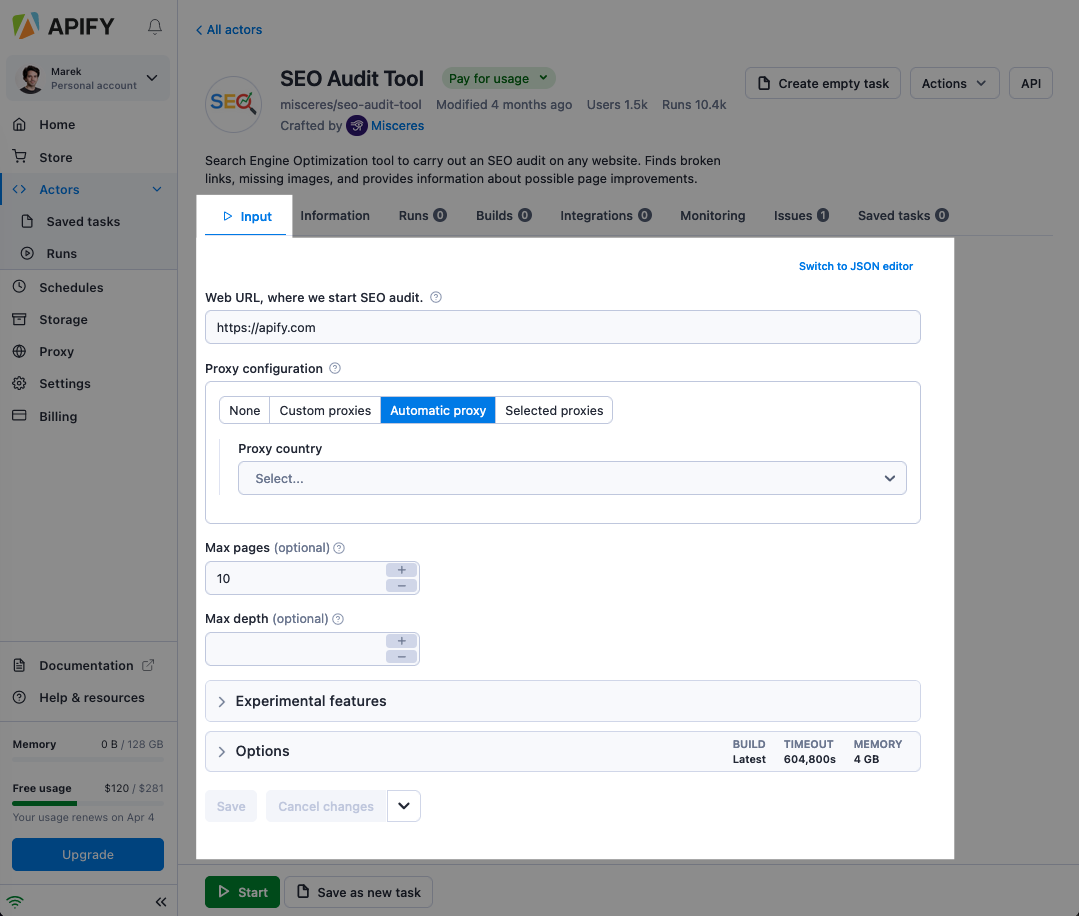The height and width of the screenshot is (916, 1079).
Task: Click the Free usage progress bar
Action: coord(87,804)
